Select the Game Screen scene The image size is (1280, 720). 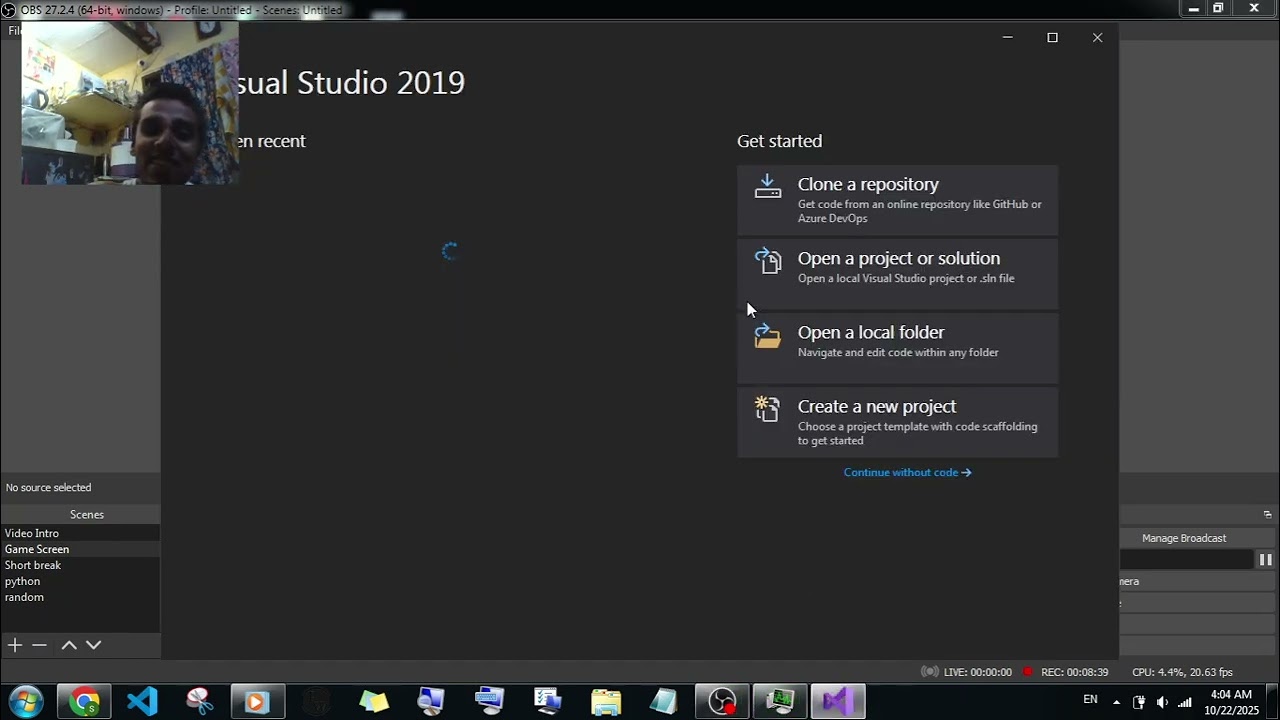80,549
